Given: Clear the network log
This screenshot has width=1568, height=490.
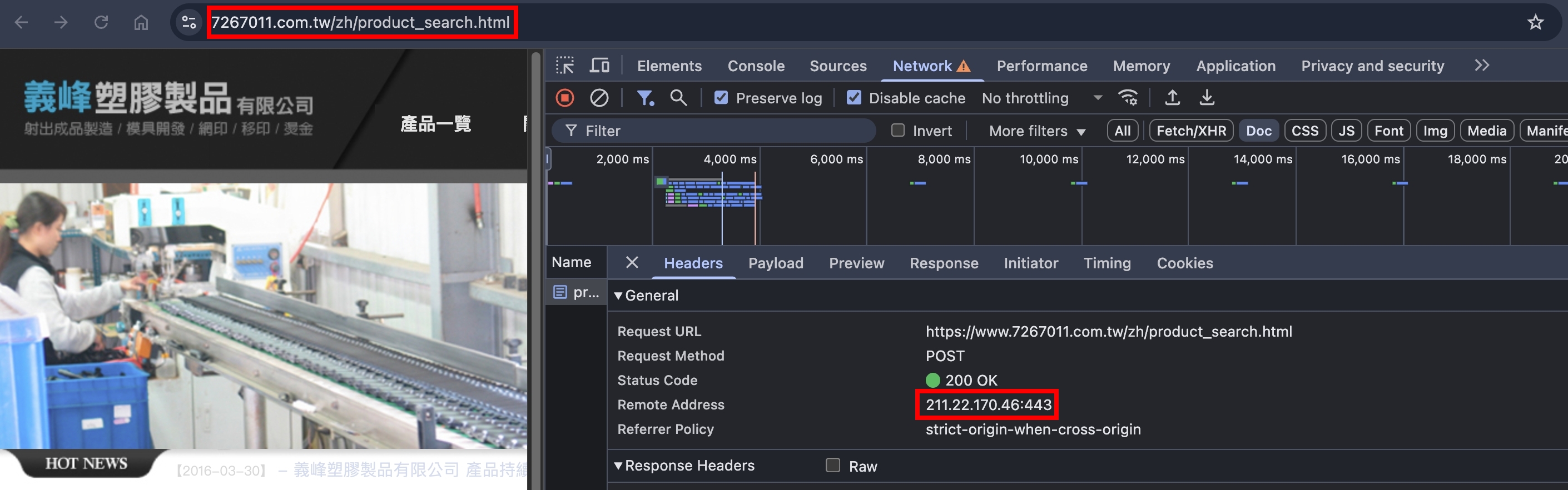Looking at the screenshot, I should pos(599,97).
